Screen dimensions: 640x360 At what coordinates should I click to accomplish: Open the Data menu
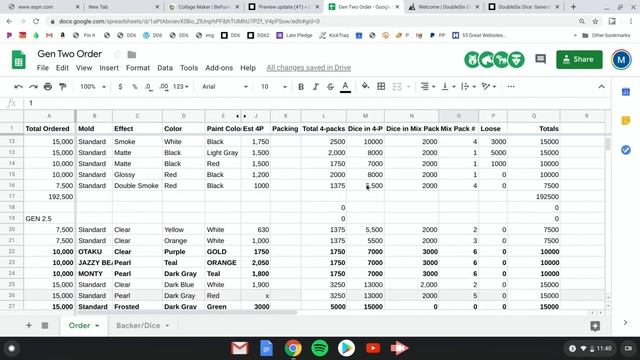tap(165, 68)
